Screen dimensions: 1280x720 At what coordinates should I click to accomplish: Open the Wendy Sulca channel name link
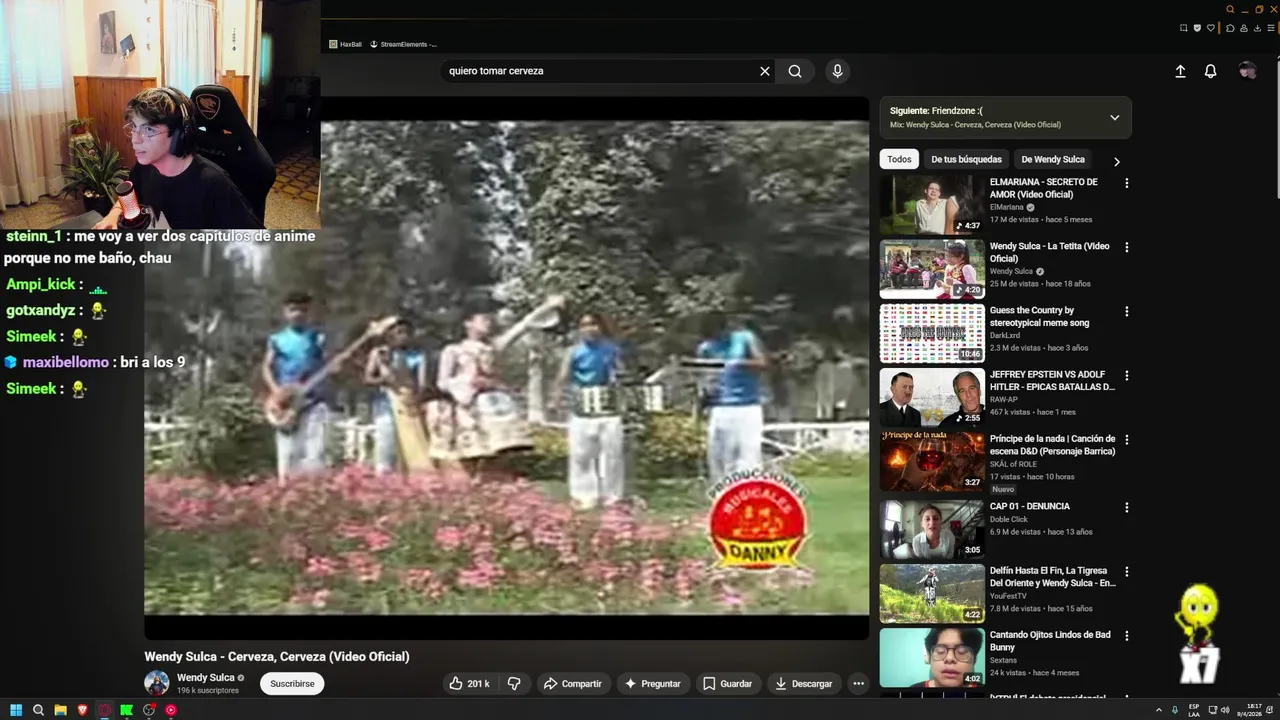point(206,677)
